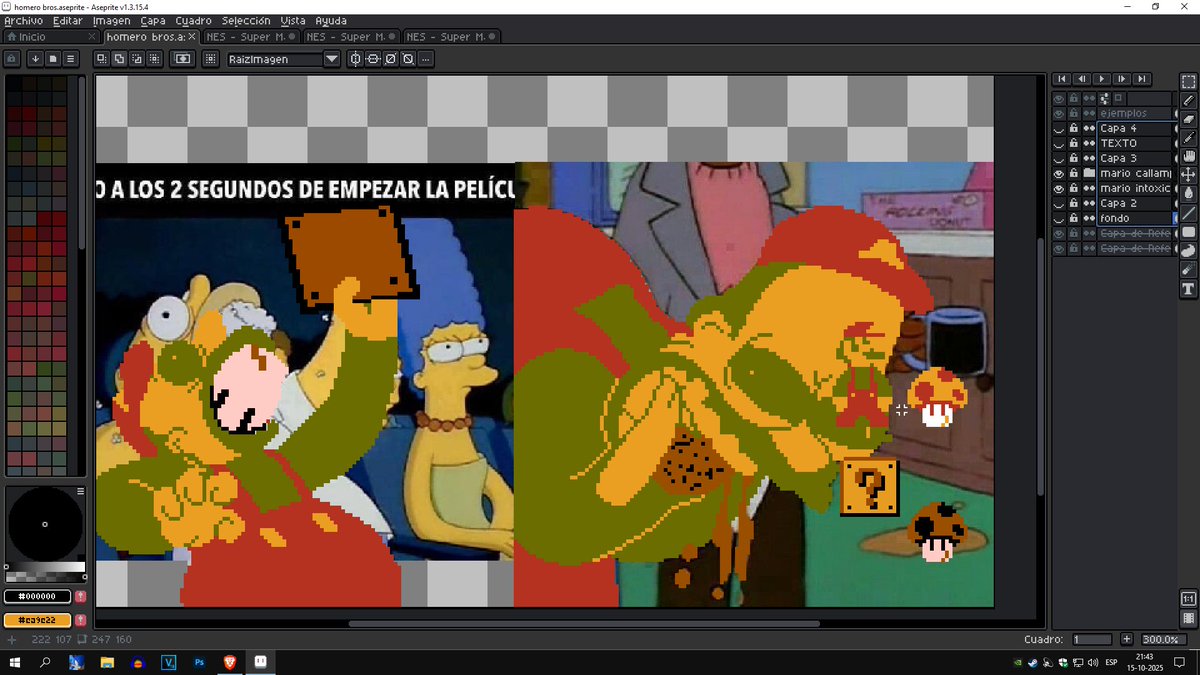
Task: Open Windows Start menu
Action: pos(14,662)
